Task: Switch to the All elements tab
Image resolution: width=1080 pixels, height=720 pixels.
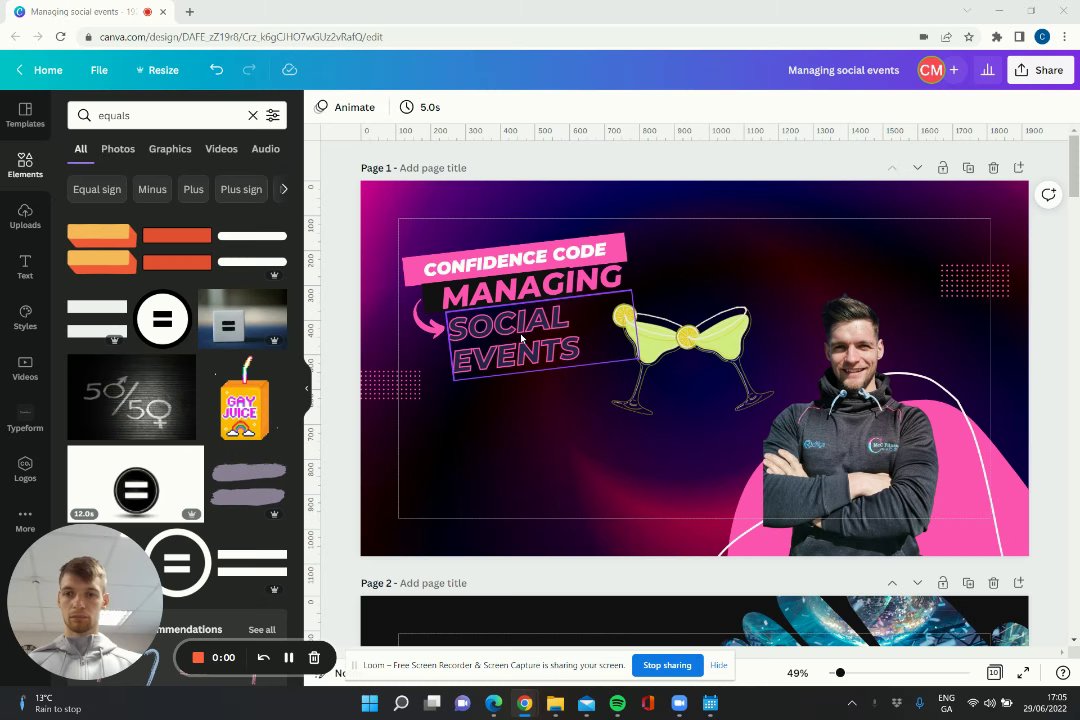Action: 81,149
